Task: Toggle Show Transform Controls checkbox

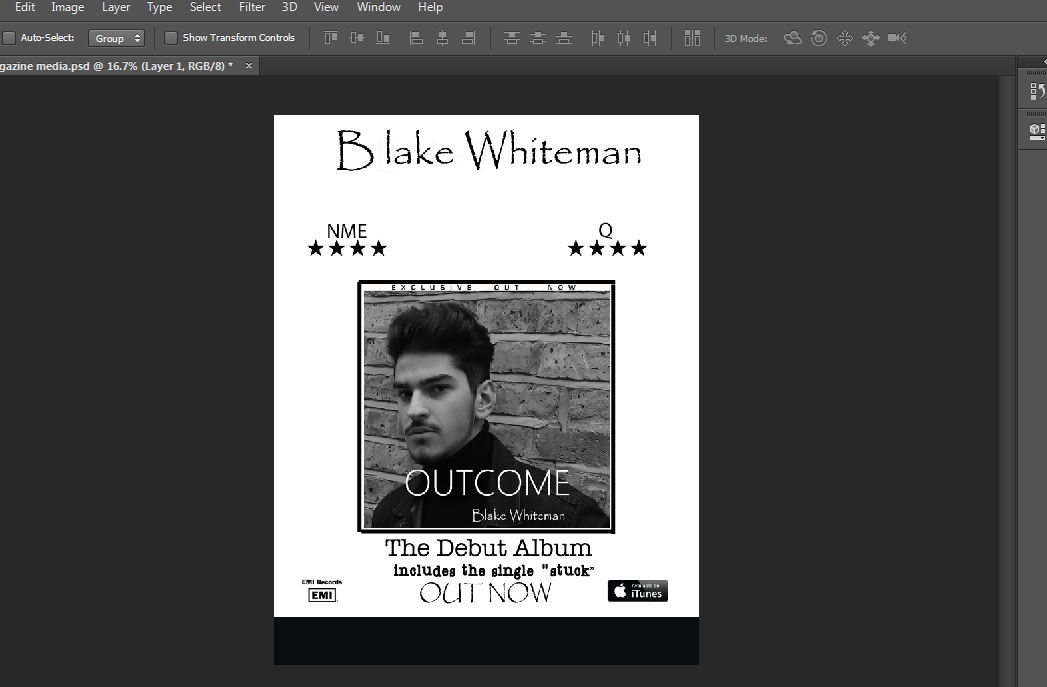Action: [171, 38]
